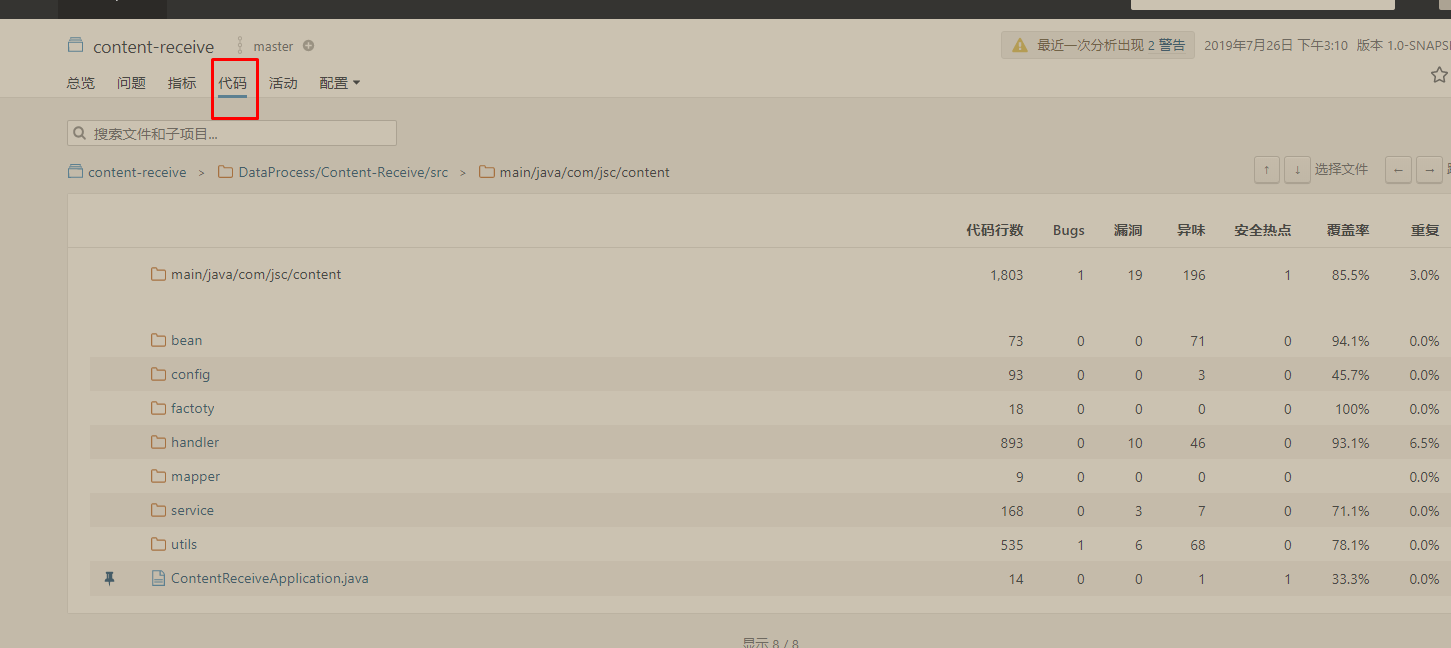Viewport: 1451px width, 648px height.
Task: Switch to the 指标 tab
Action: coord(182,83)
